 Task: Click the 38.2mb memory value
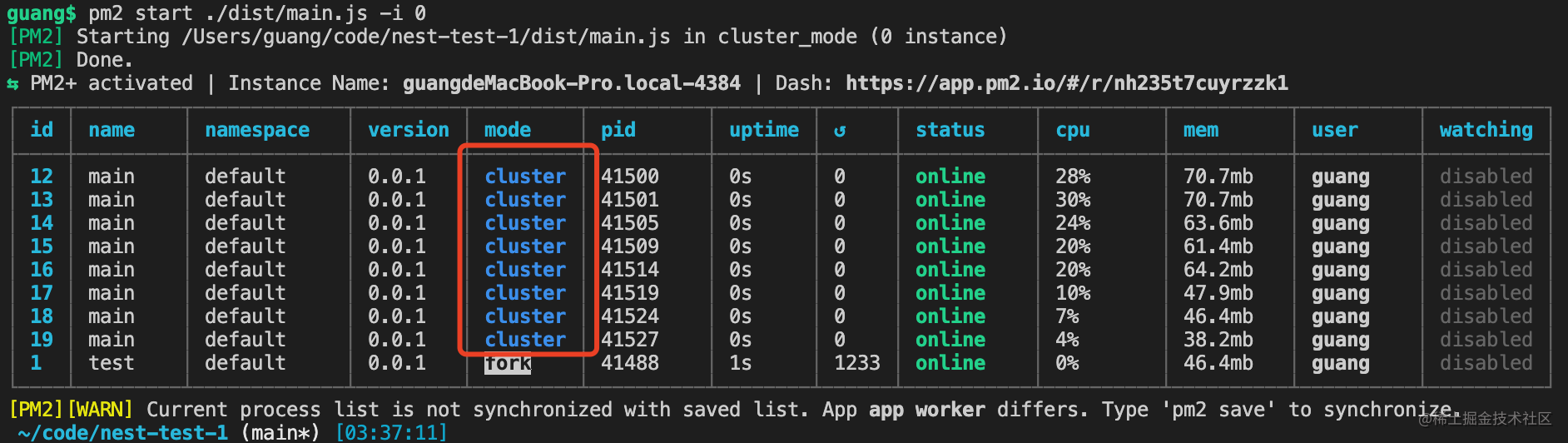[x=1218, y=340]
